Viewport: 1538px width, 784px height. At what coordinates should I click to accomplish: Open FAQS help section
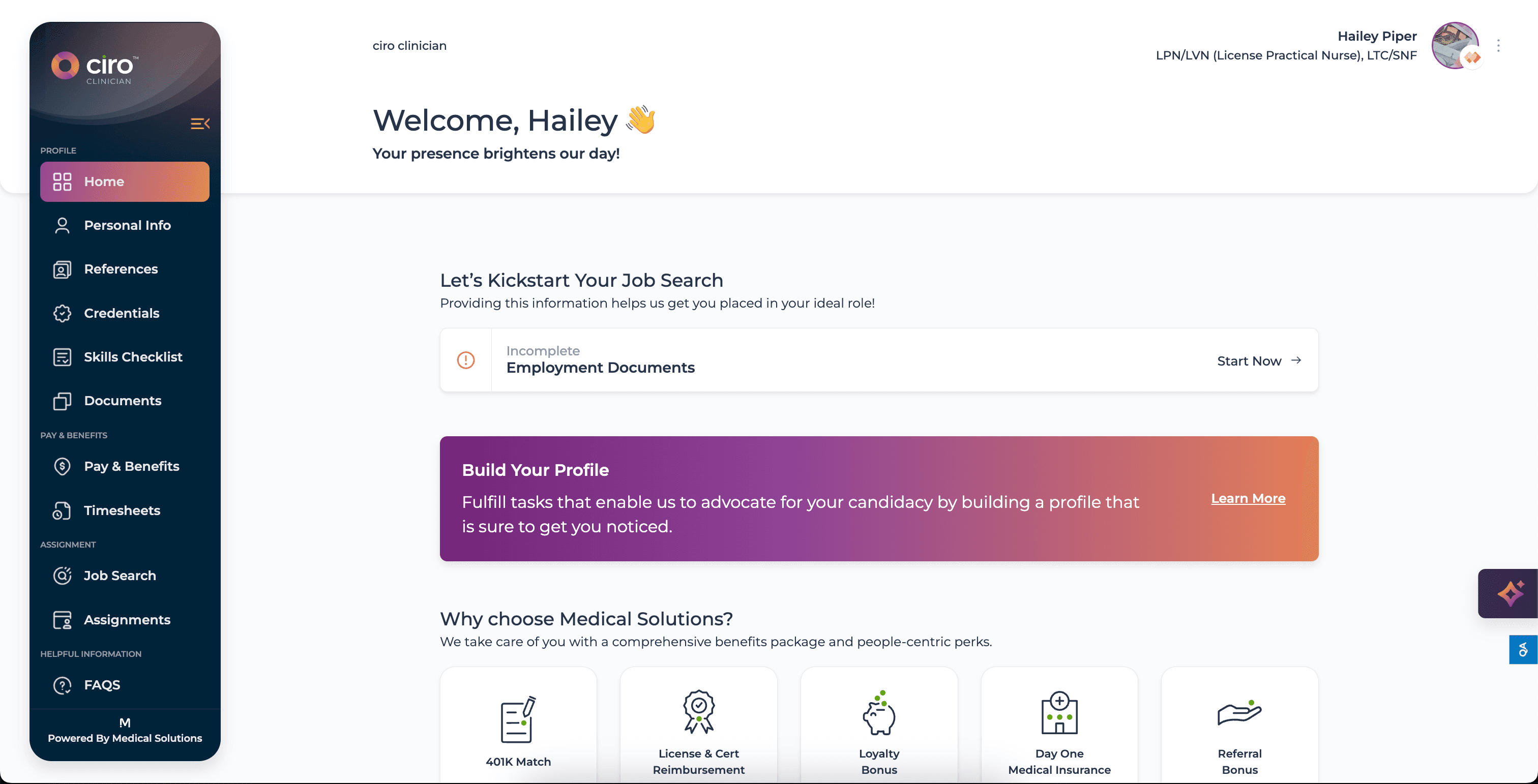coord(102,685)
